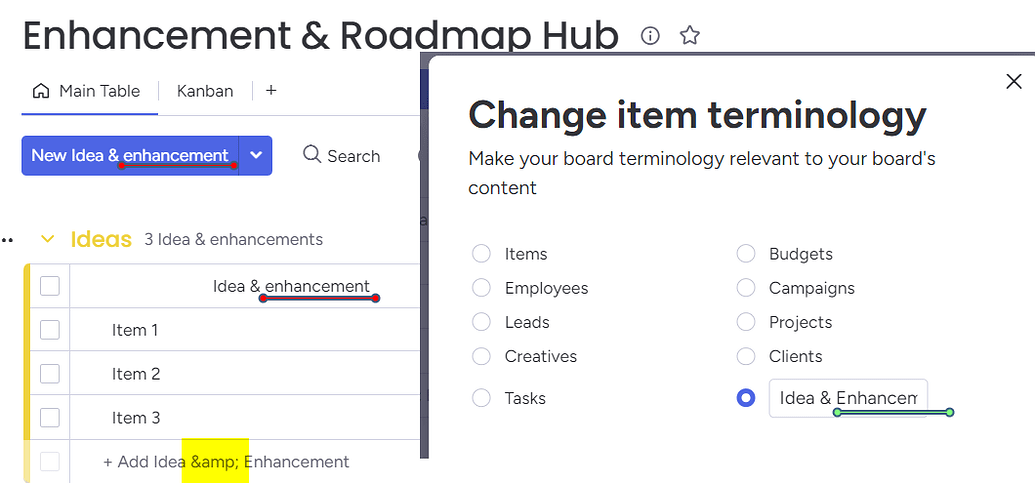The image size is (1035, 483).
Task: Pick the Campaigns radio option
Action: (745, 288)
